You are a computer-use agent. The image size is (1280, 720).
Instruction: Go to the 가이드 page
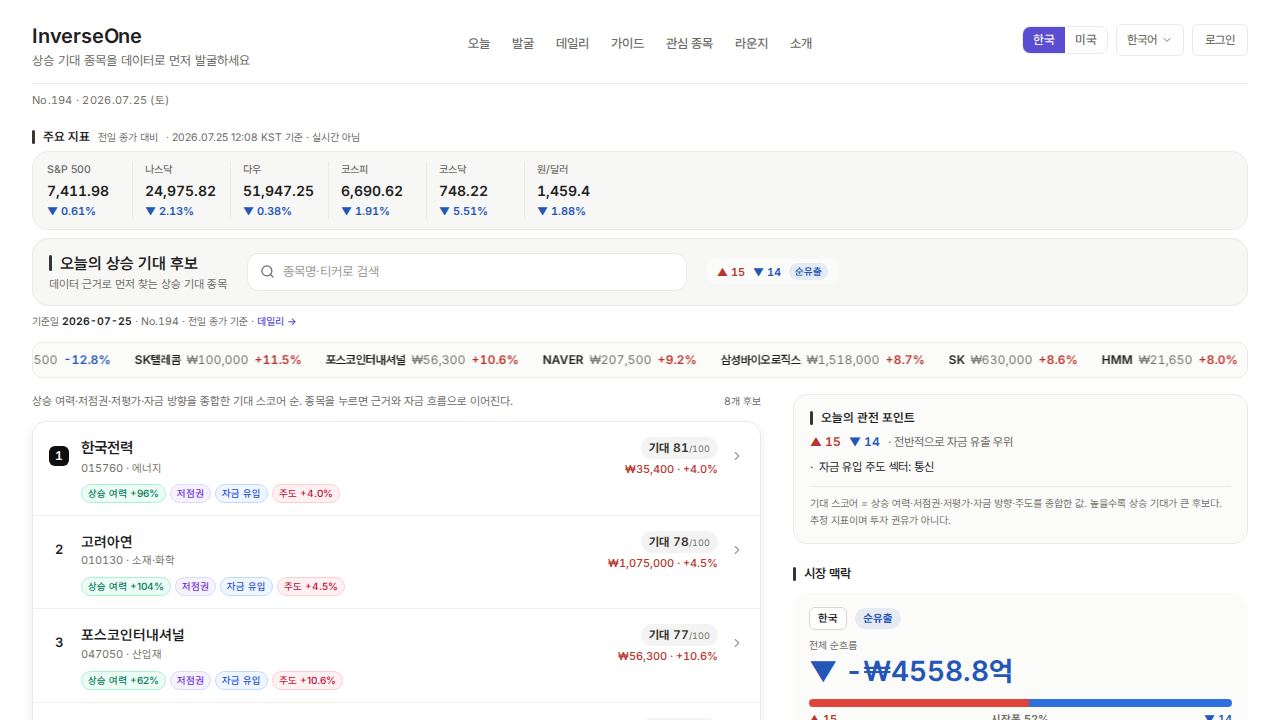click(x=627, y=43)
